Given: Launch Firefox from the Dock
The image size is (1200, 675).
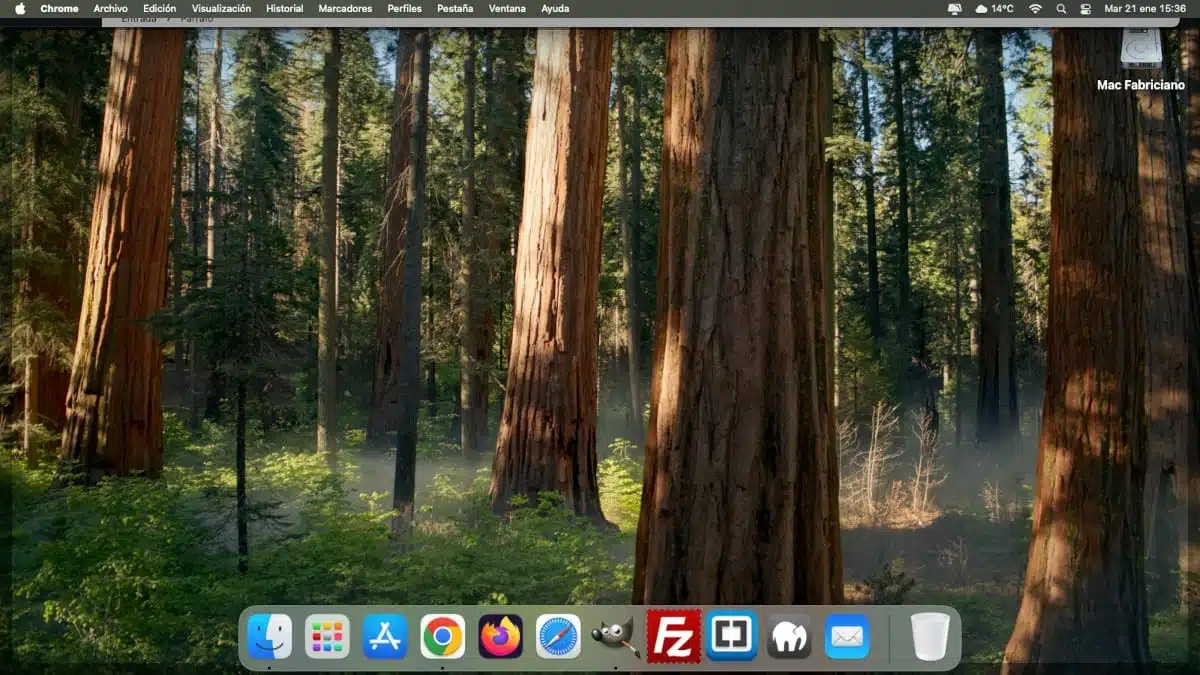Looking at the screenshot, I should click(501, 636).
